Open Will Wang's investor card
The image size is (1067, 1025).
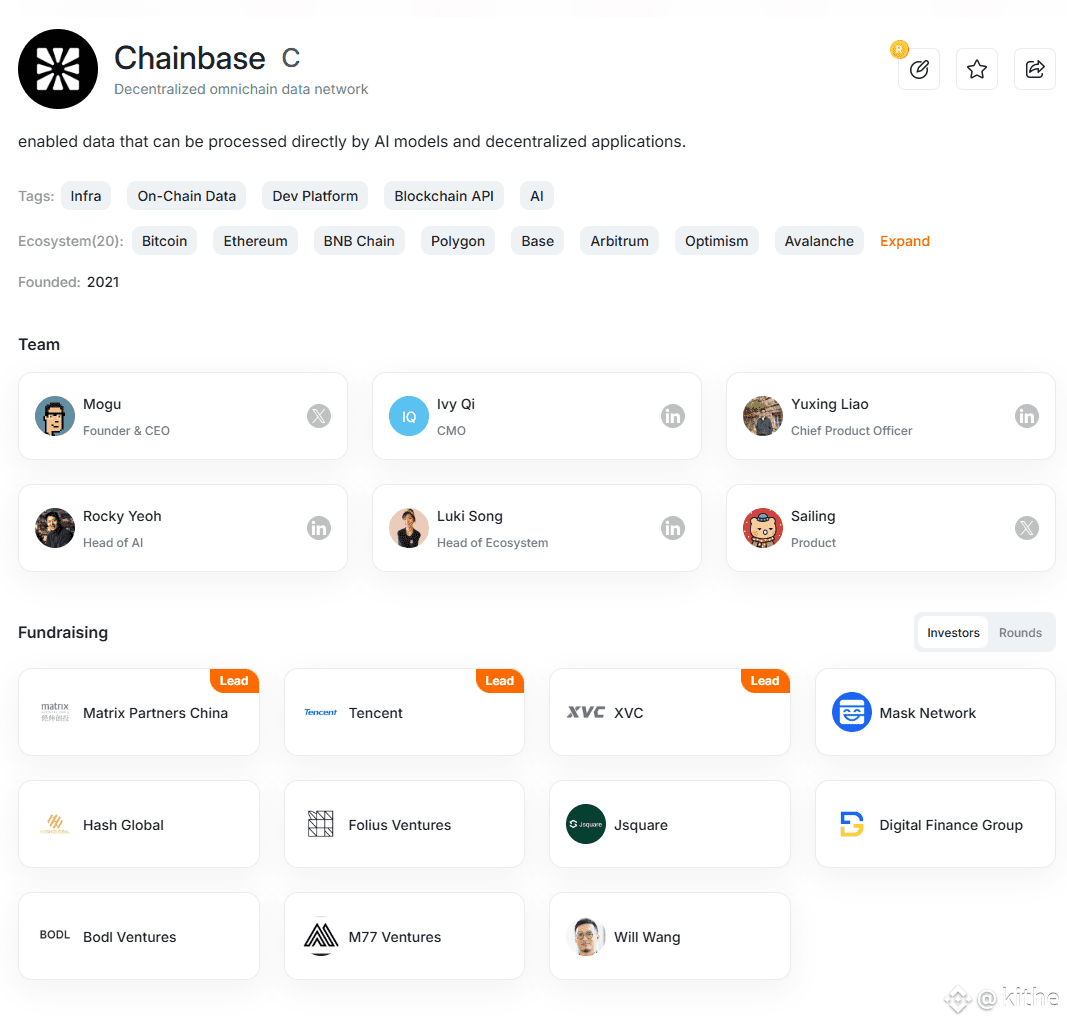point(670,936)
